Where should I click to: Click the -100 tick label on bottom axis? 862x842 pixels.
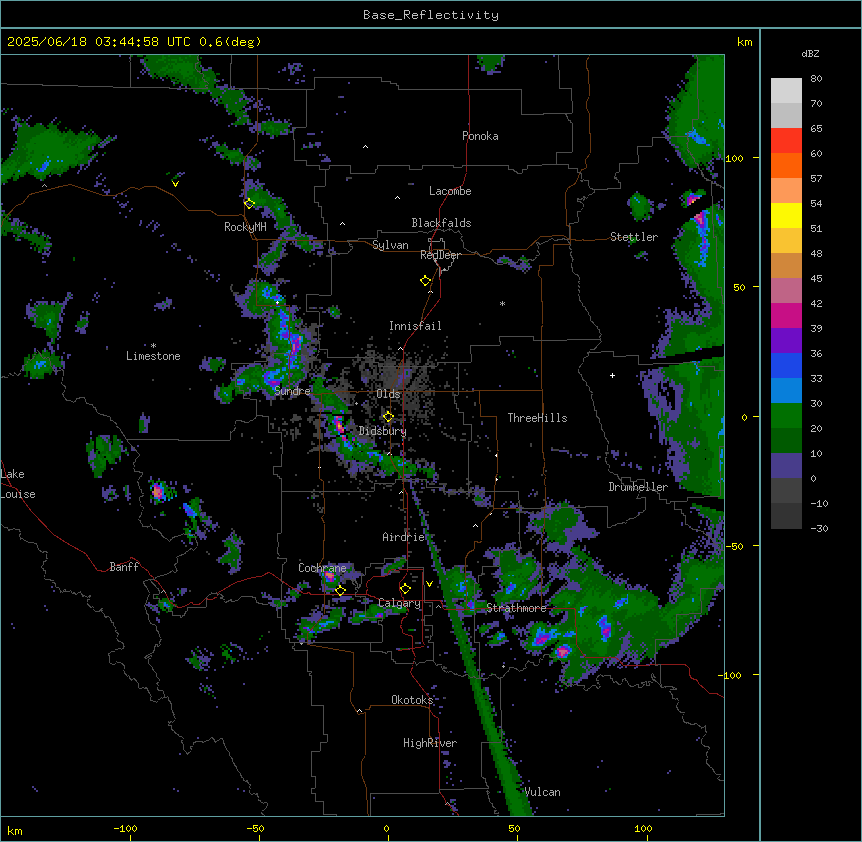pyautogui.click(x=125, y=828)
